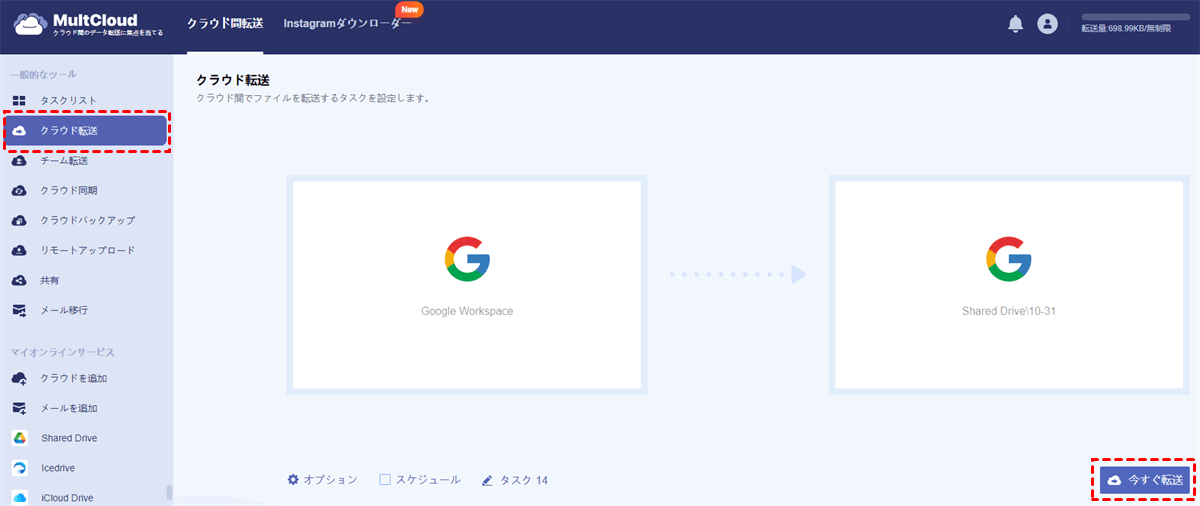The image size is (1200, 506).
Task: Select the Google Workspace source box
Action: (467, 285)
